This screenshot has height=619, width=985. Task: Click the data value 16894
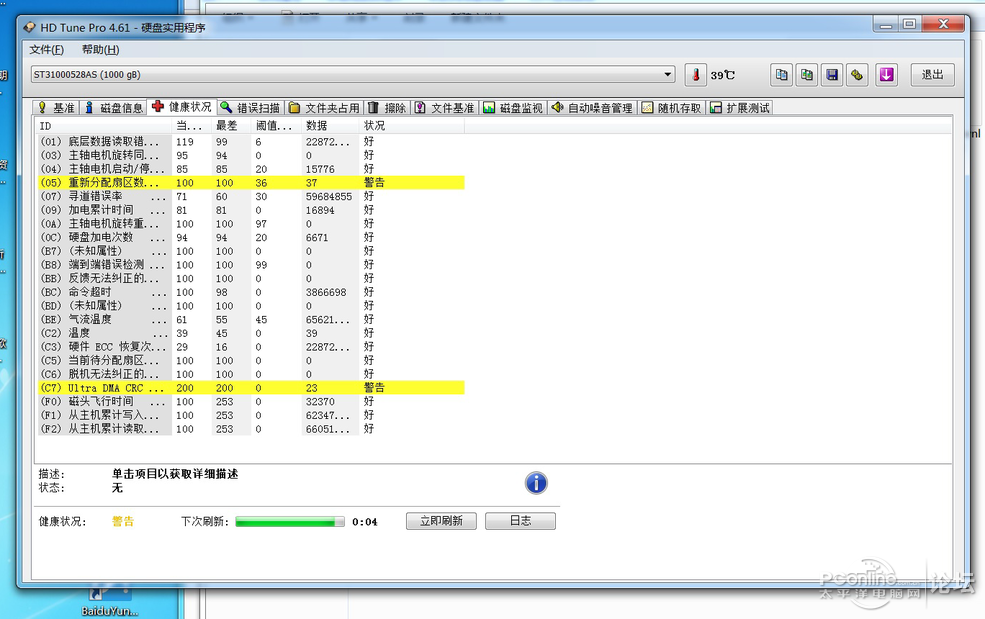pyautogui.click(x=320, y=210)
